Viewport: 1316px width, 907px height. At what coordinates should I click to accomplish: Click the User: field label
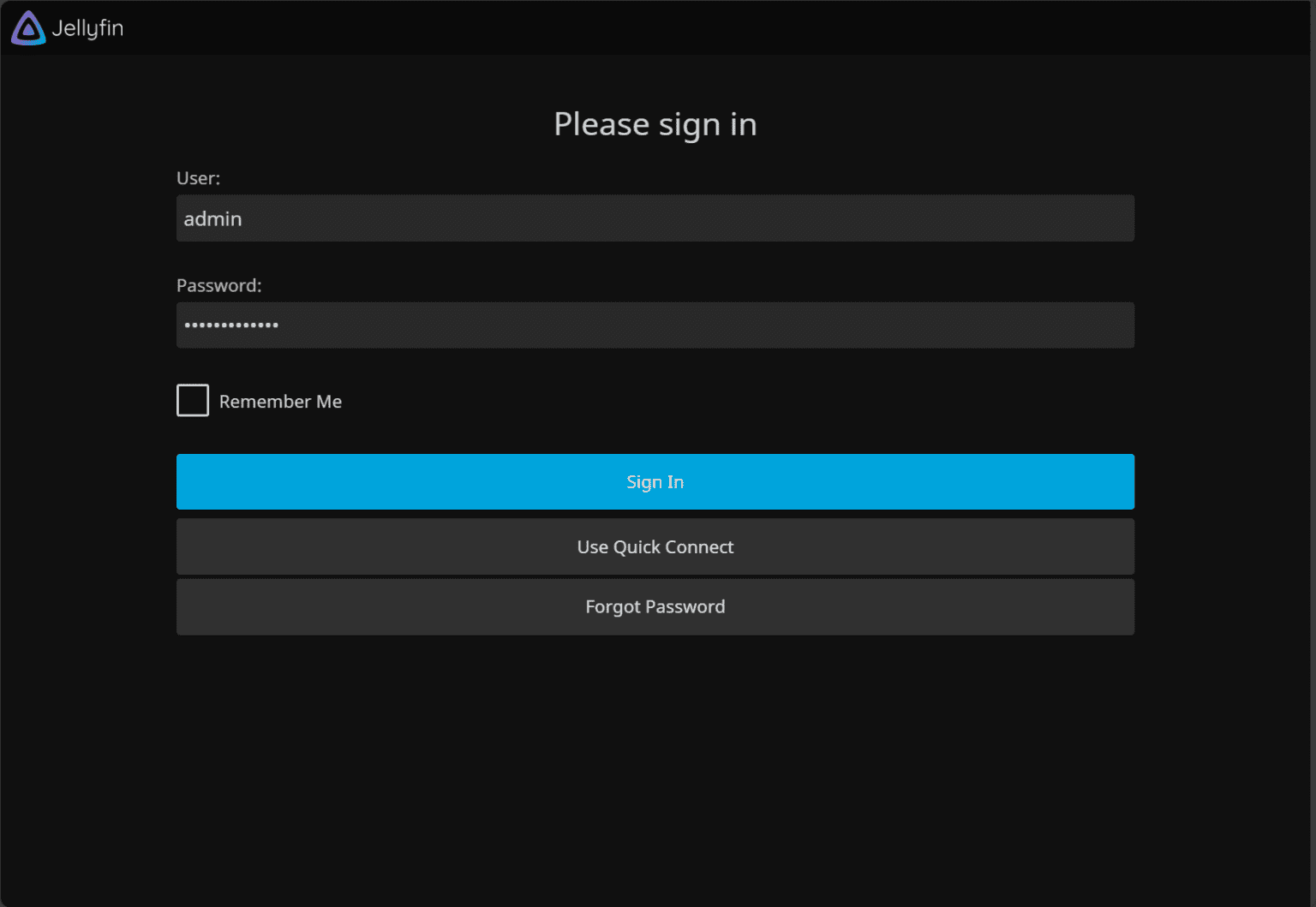tap(198, 178)
